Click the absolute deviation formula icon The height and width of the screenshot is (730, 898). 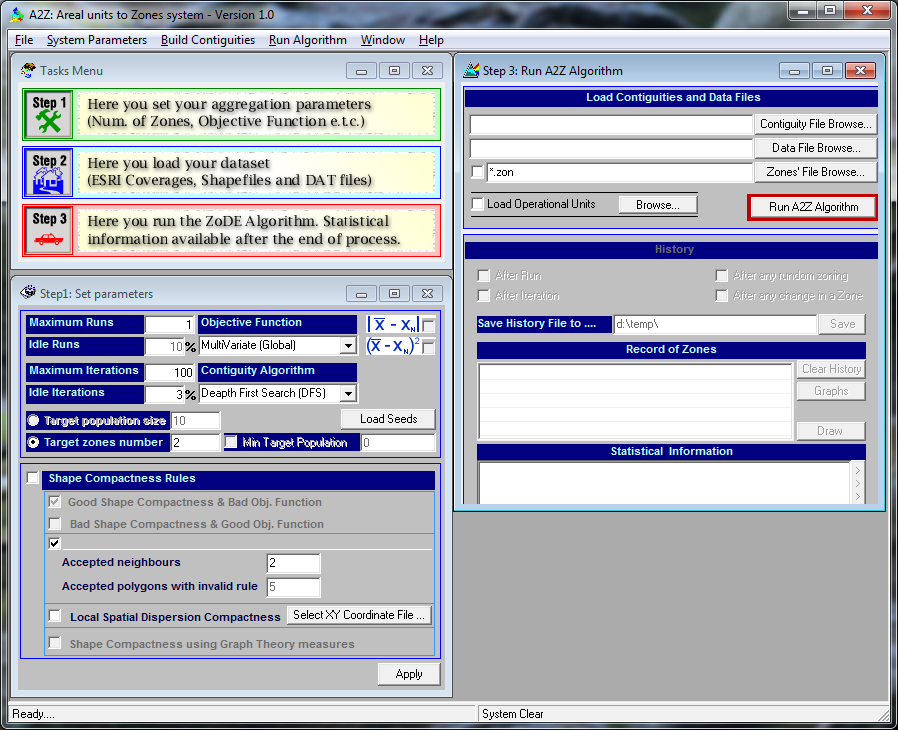393,324
